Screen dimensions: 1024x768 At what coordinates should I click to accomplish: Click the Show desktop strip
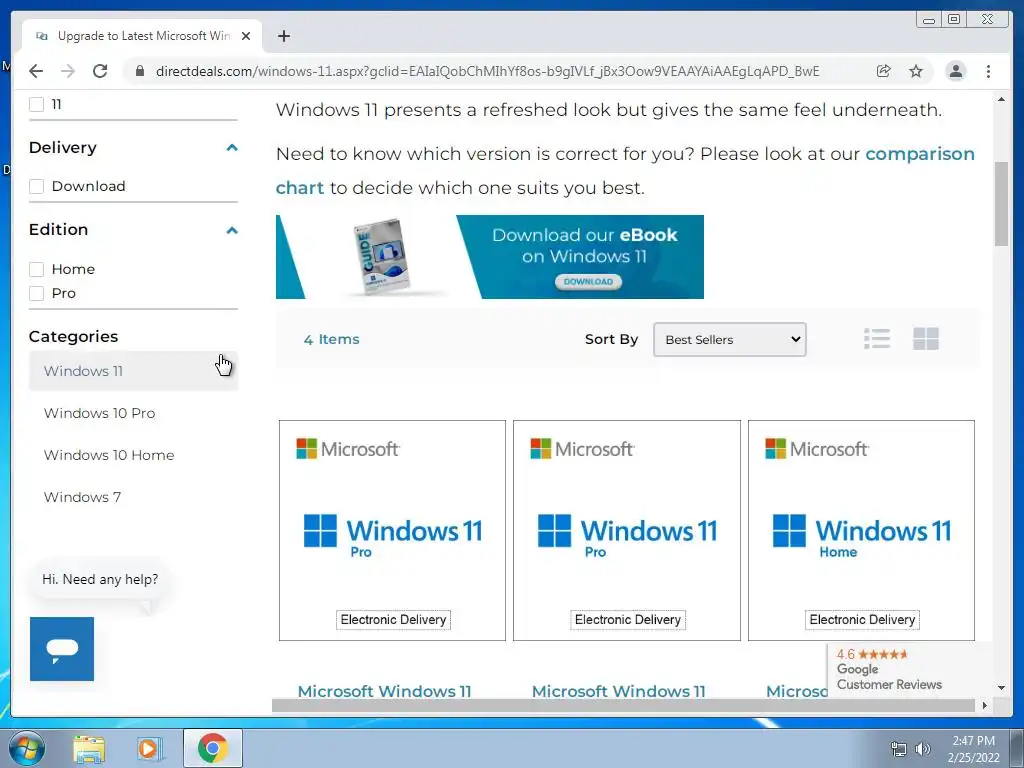1017,748
